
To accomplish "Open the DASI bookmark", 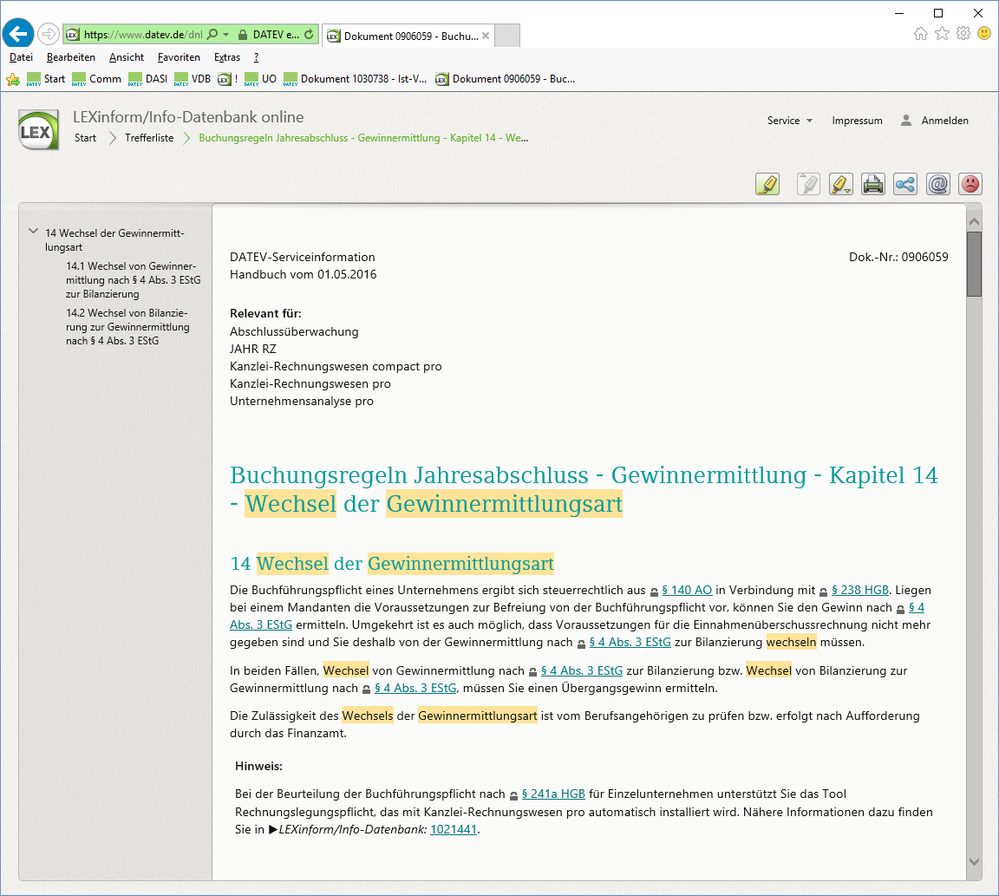I will pyautogui.click(x=148, y=79).
